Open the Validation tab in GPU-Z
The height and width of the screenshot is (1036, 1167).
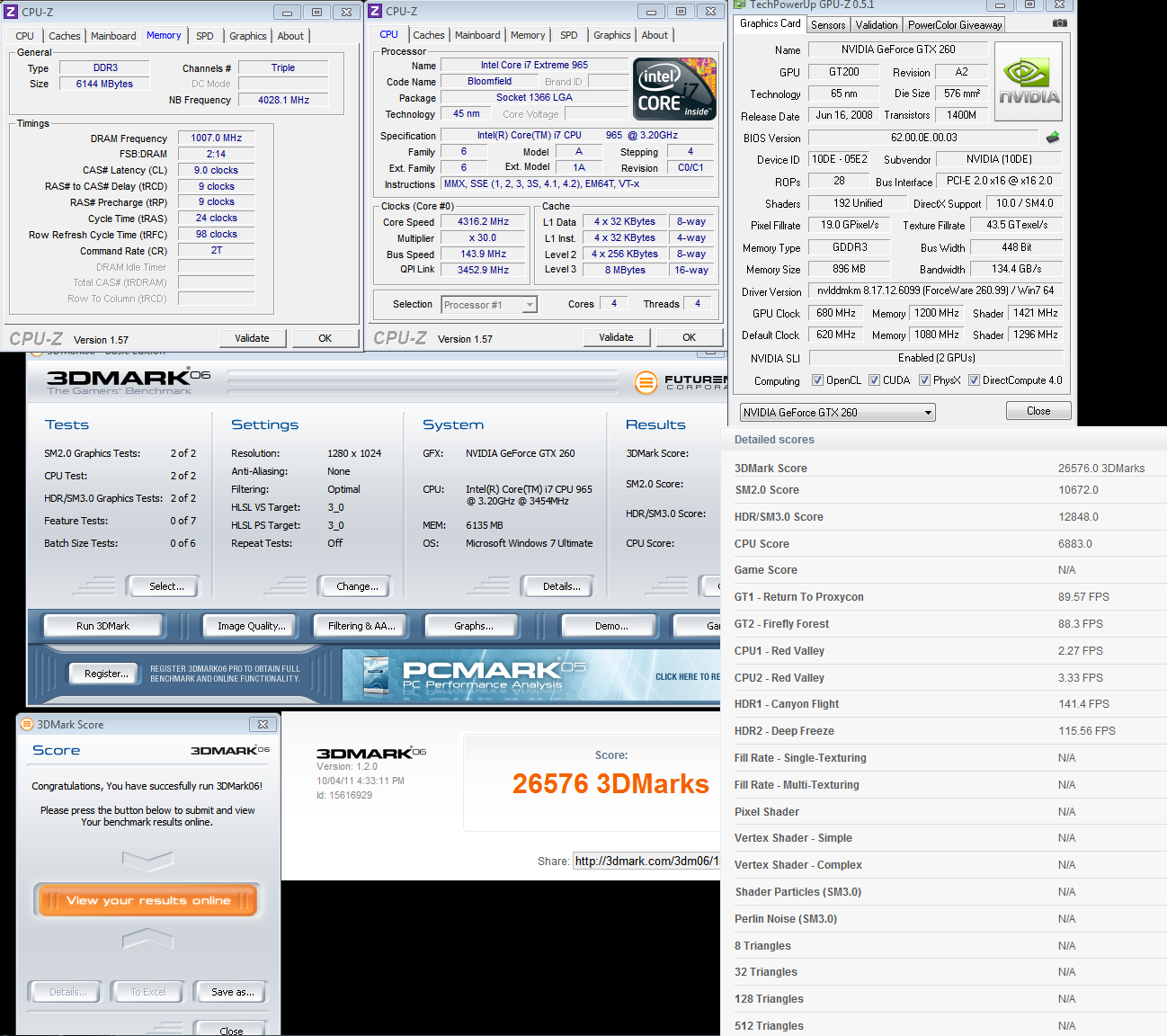(877, 25)
